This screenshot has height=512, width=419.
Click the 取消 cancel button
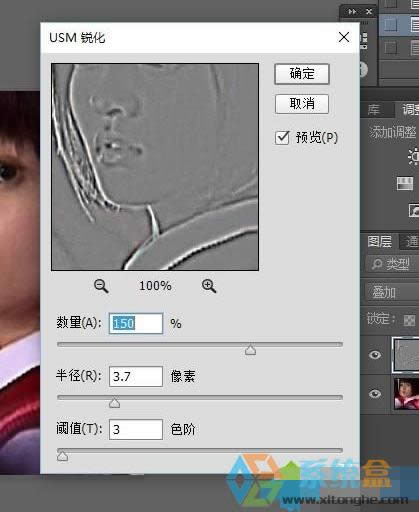[x=302, y=104]
